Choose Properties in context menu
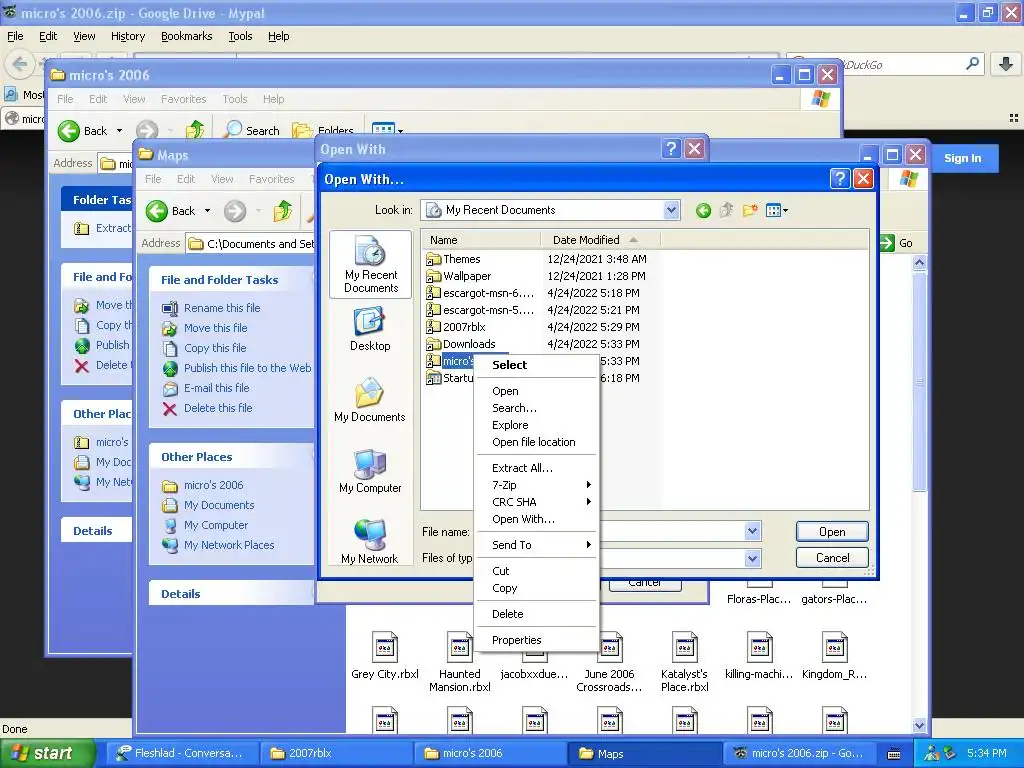Viewport: 1024px width, 768px height. click(536, 640)
